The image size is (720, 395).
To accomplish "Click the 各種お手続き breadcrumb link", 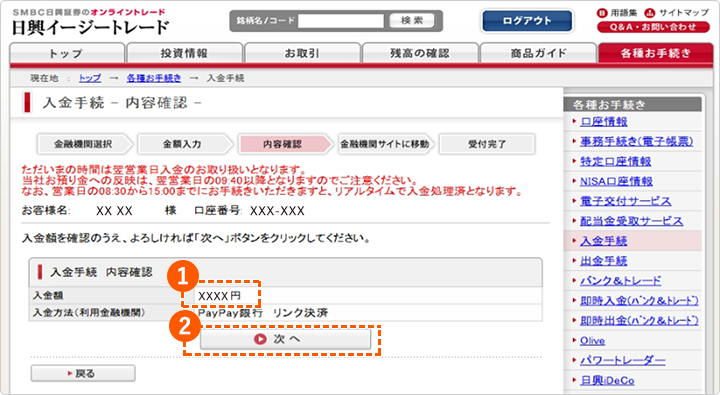I will coord(154,78).
